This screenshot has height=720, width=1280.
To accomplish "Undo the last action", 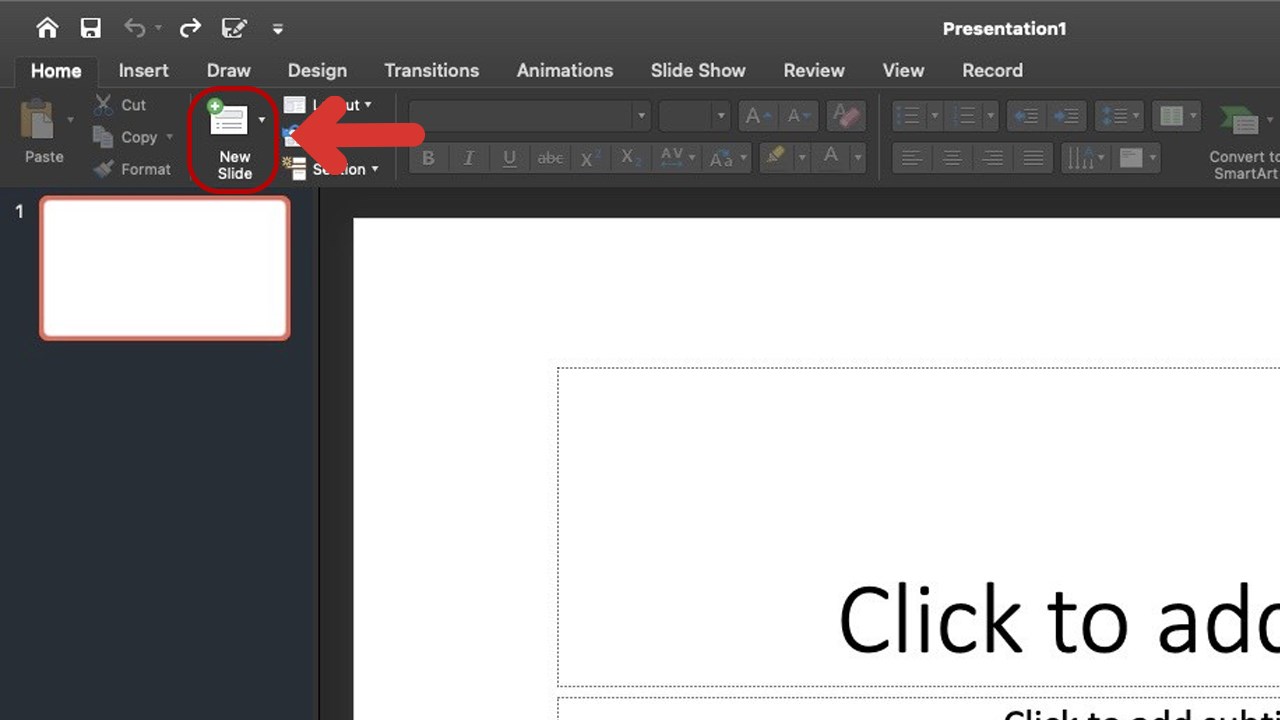I will pos(134,28).
